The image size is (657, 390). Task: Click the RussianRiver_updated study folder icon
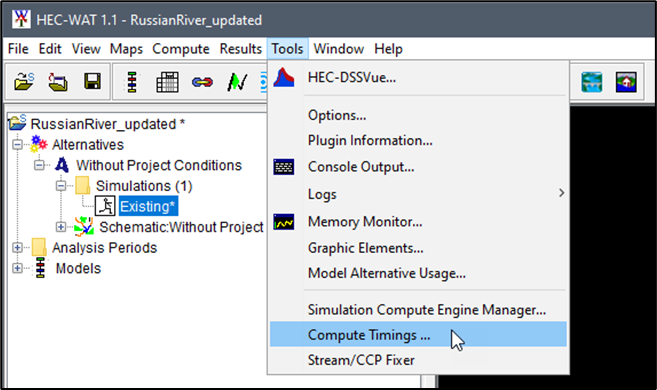[18, 123]
